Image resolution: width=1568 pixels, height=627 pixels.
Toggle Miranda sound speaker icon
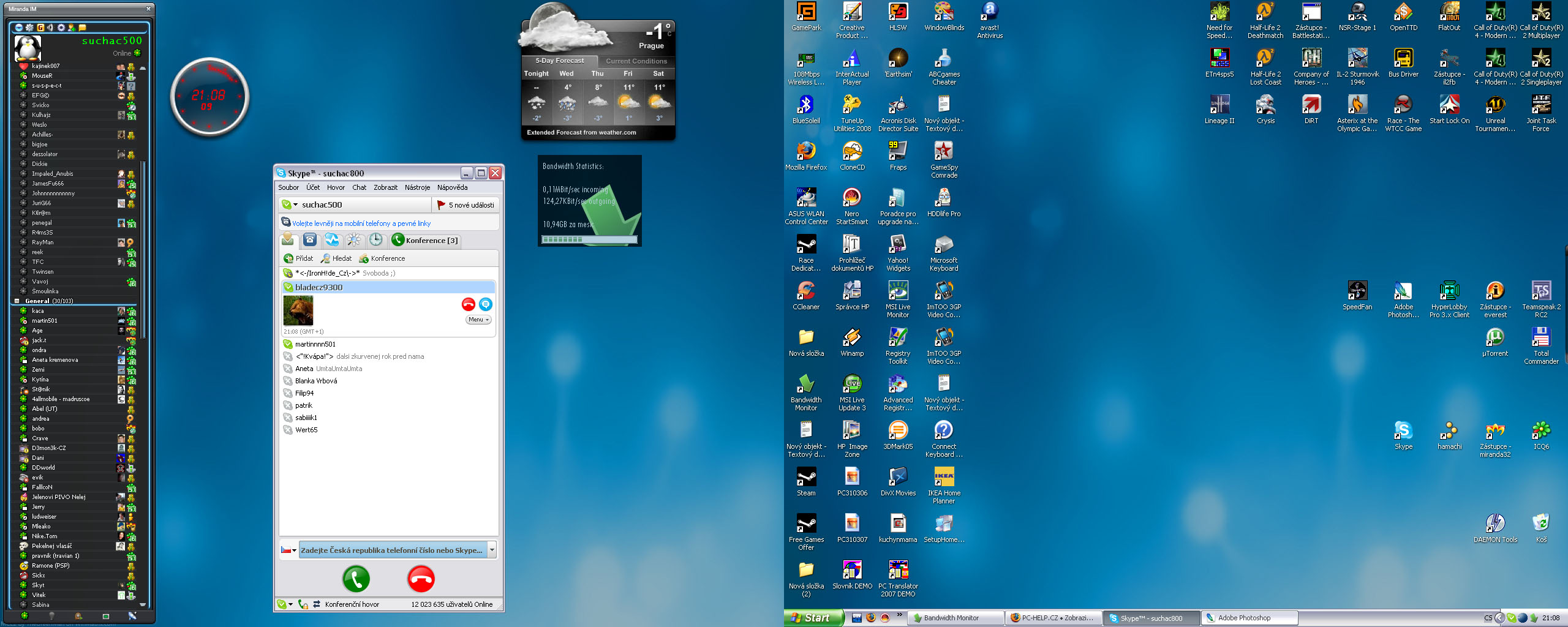50,28
